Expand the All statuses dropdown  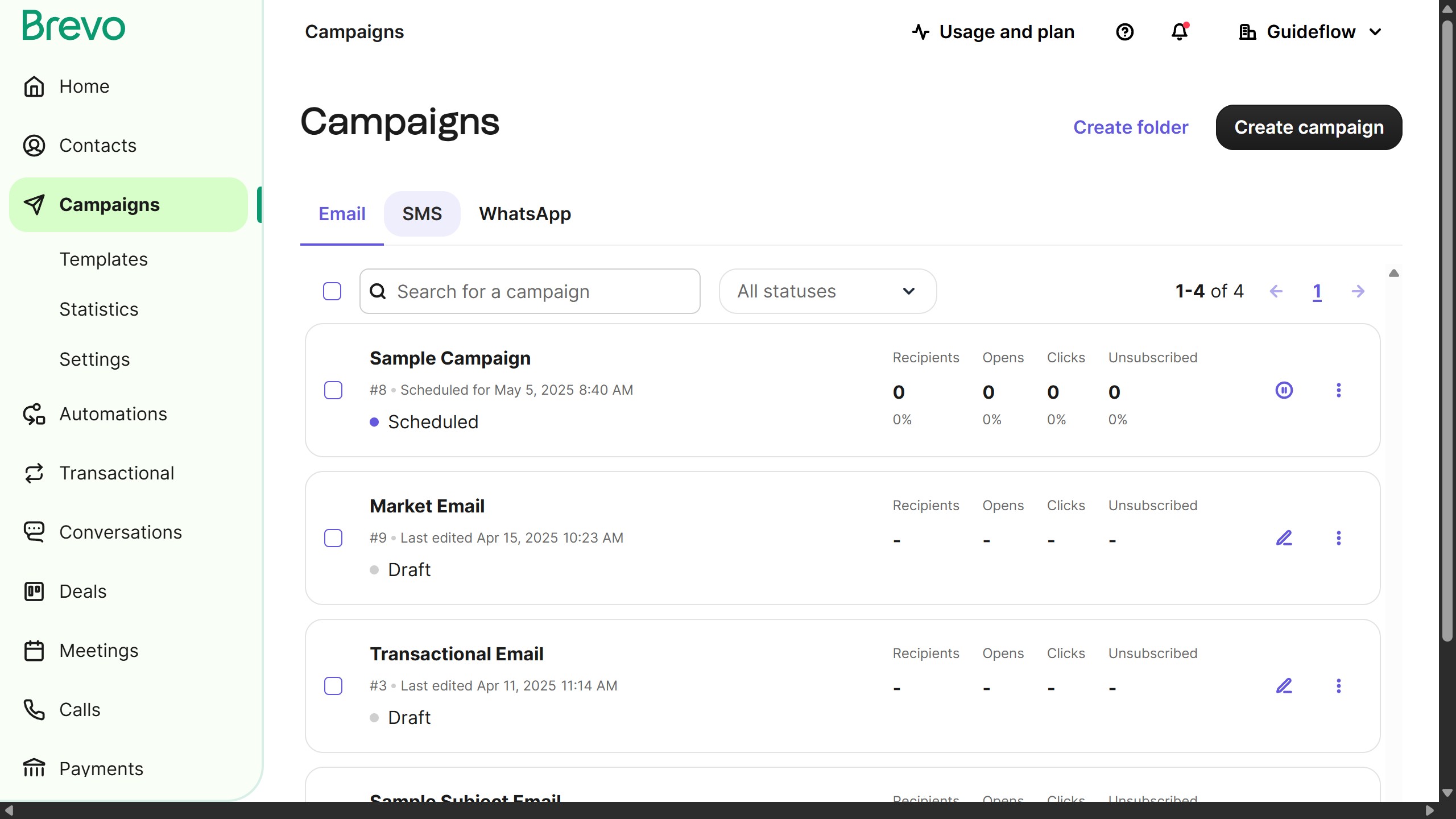pos(827,291)
